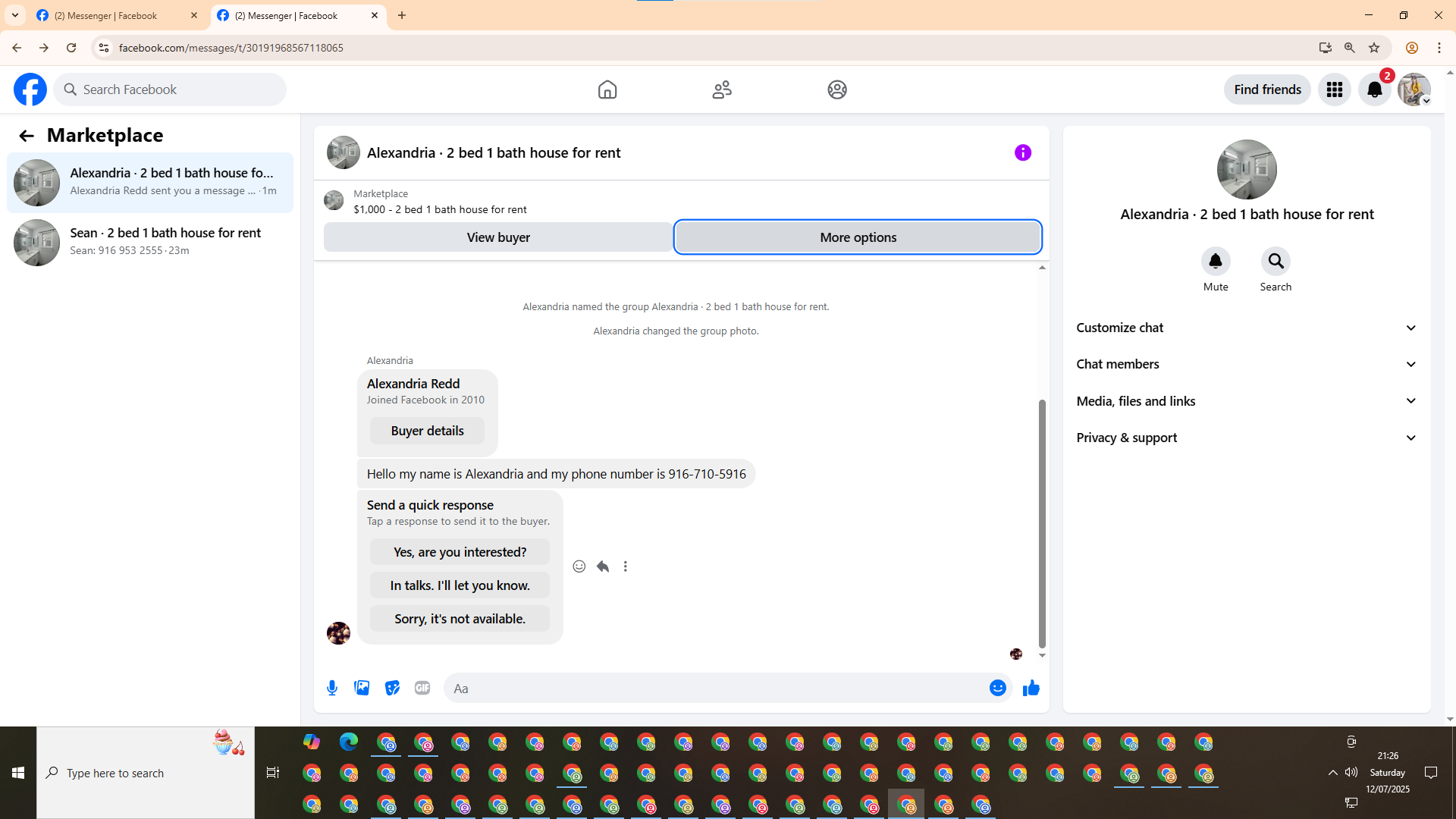Expand the Chat members section
This screenshot has width=1456, height=819.
coord(1247,364)
